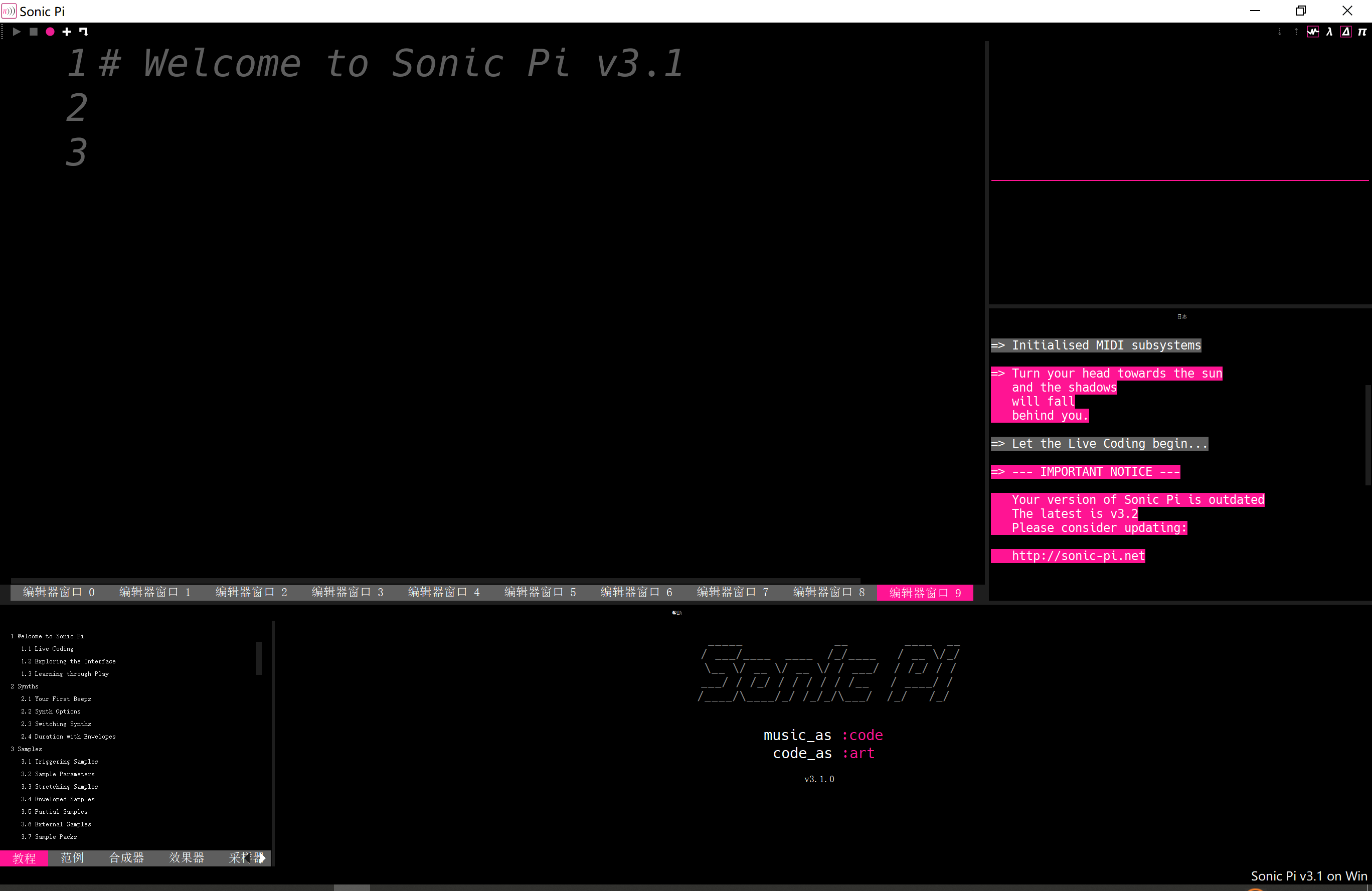This screenshot has width=1372, height=891.
Task: Increase text size with the up-arrow icon
Action: click(x=1296, y=32)
